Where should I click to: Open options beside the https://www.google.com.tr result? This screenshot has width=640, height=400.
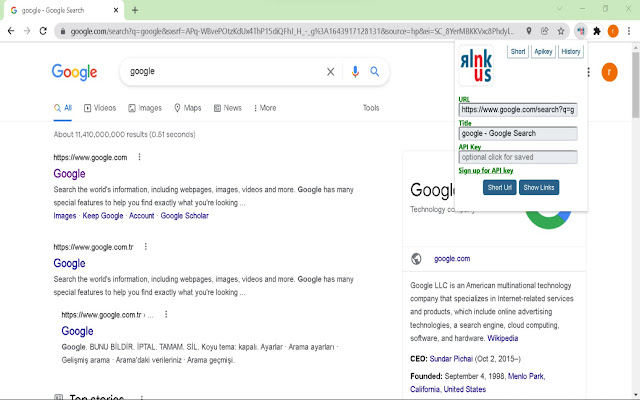146,247
